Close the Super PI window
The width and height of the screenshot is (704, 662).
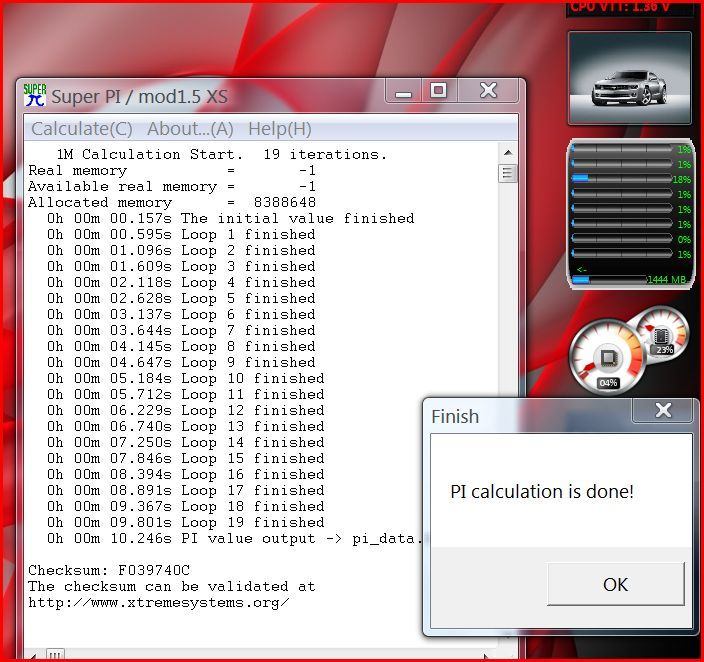pos(488,91)
